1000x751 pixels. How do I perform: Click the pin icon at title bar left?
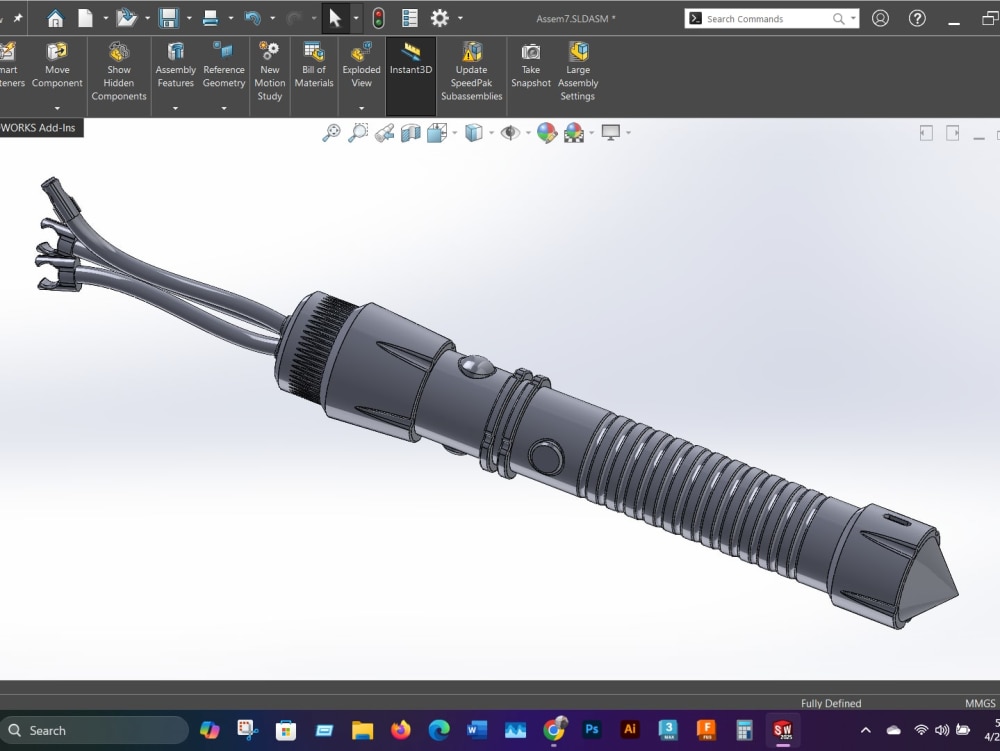[18, 18]
